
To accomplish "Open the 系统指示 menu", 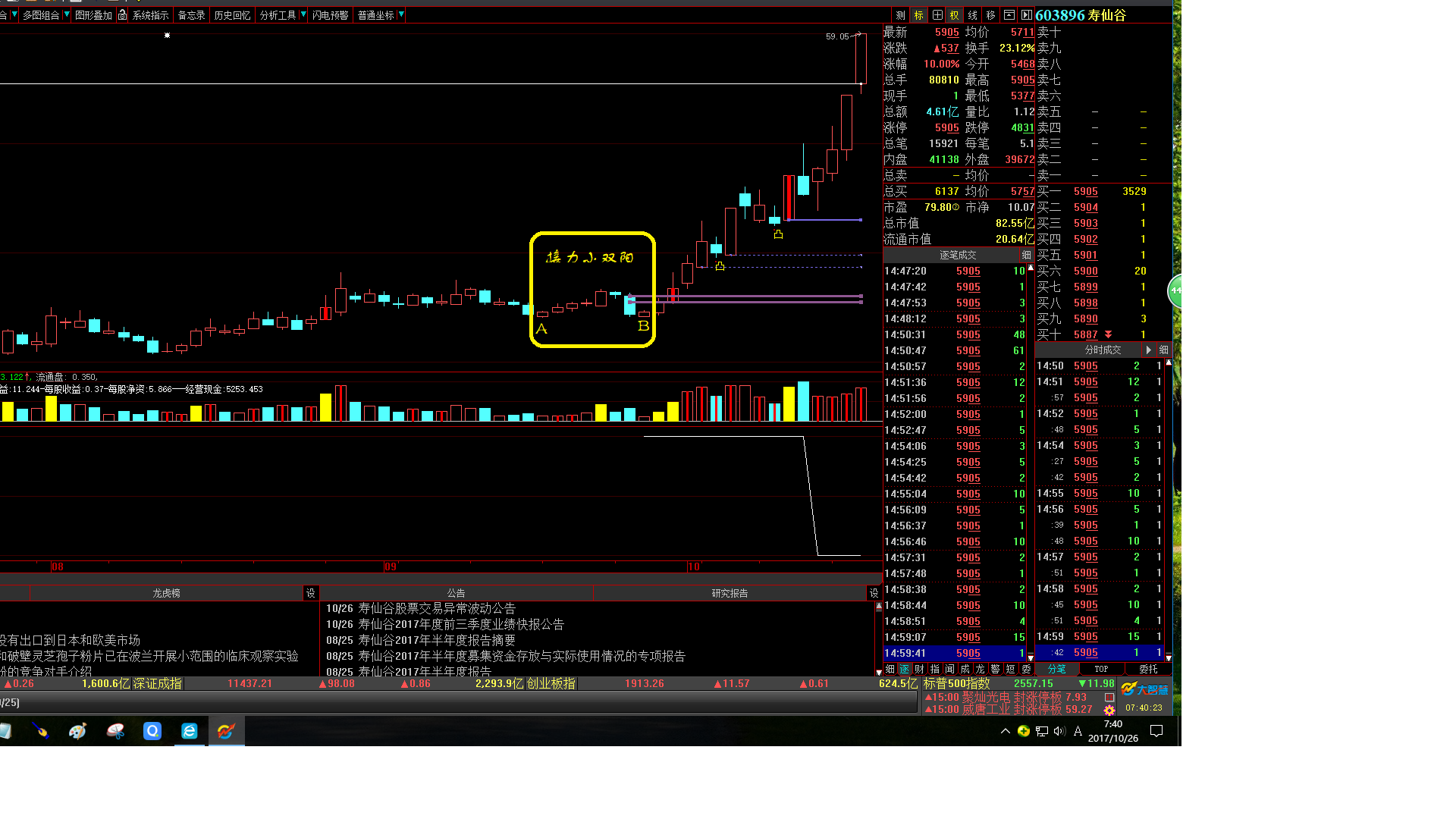I will coord(150,15).
